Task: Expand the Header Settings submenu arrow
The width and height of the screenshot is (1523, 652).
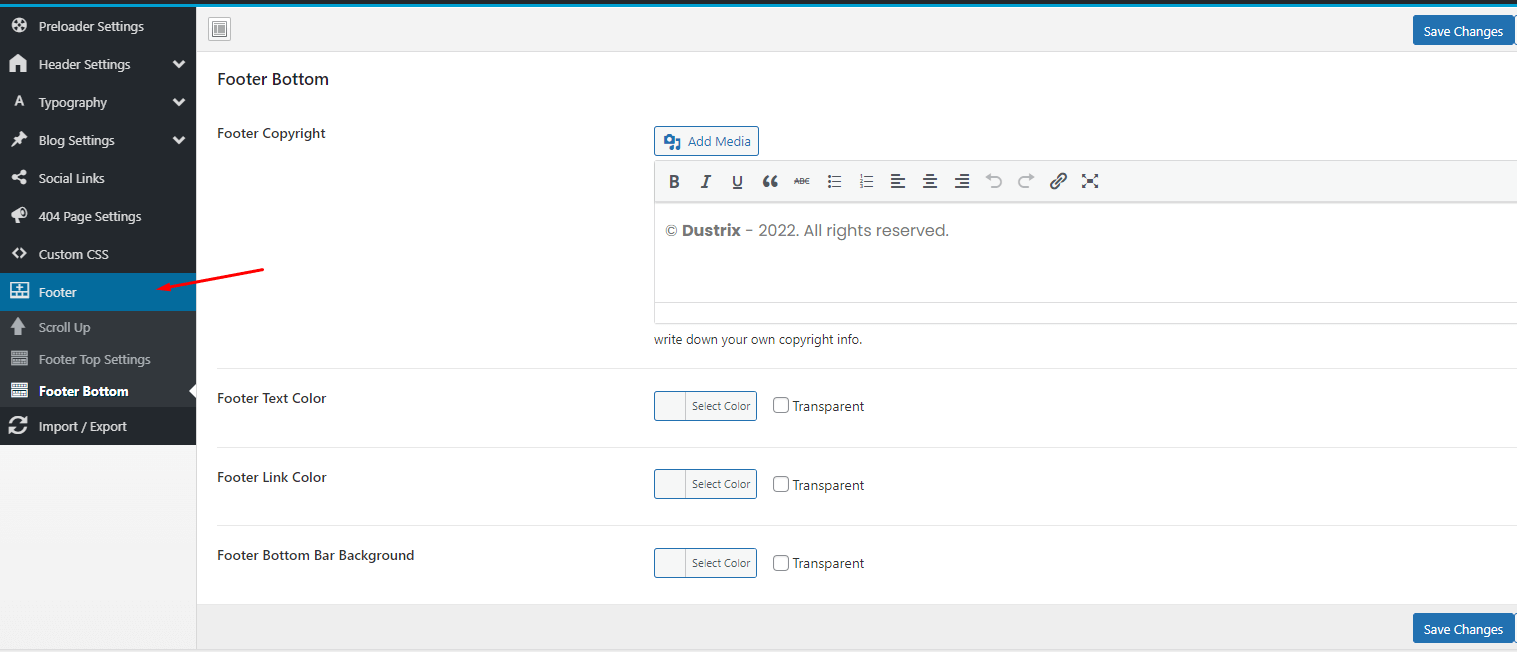Action: point(179,64)
